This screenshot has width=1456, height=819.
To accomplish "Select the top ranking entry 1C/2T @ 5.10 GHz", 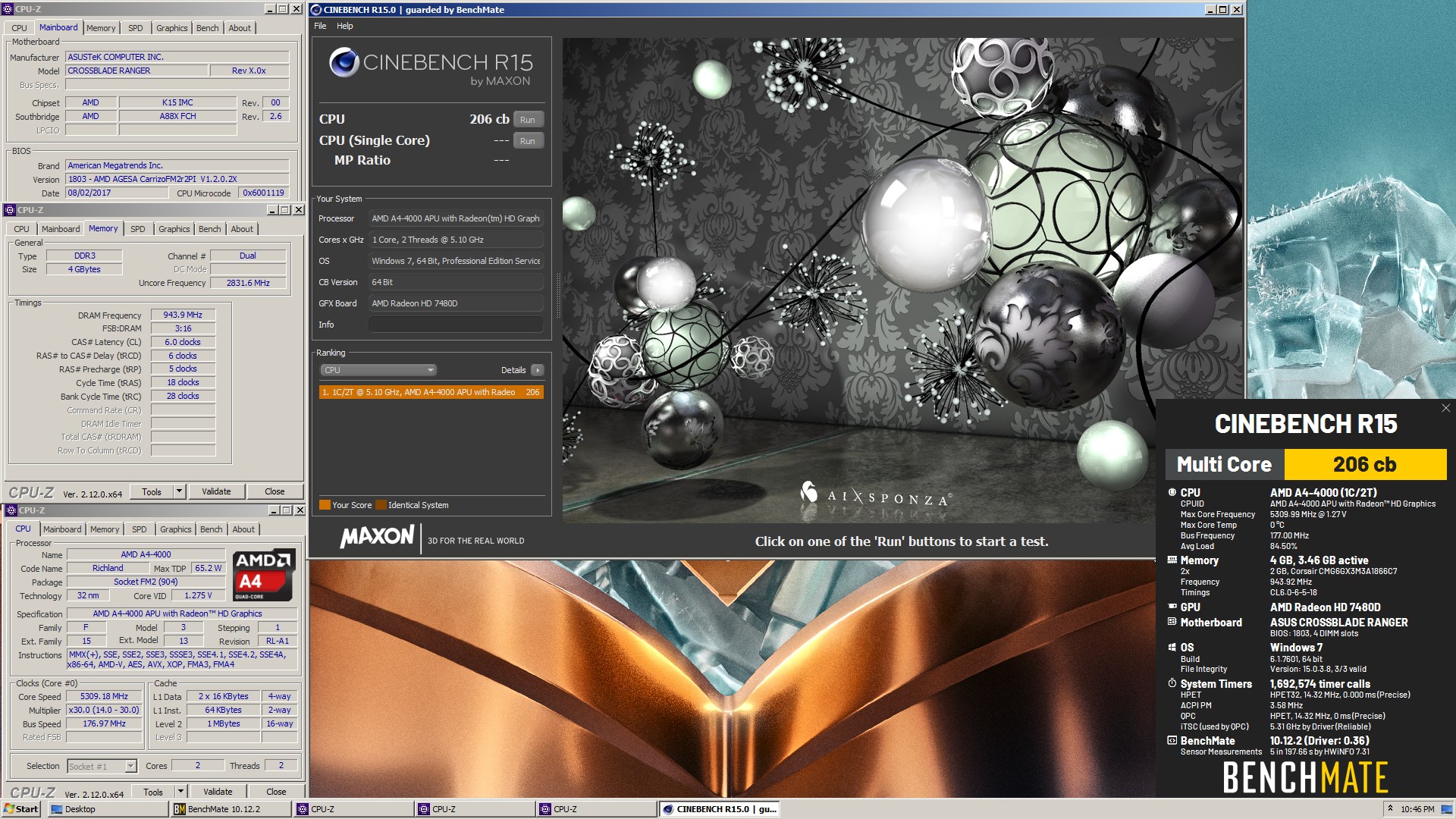I will pyautogui.click(x=431, y=392).
